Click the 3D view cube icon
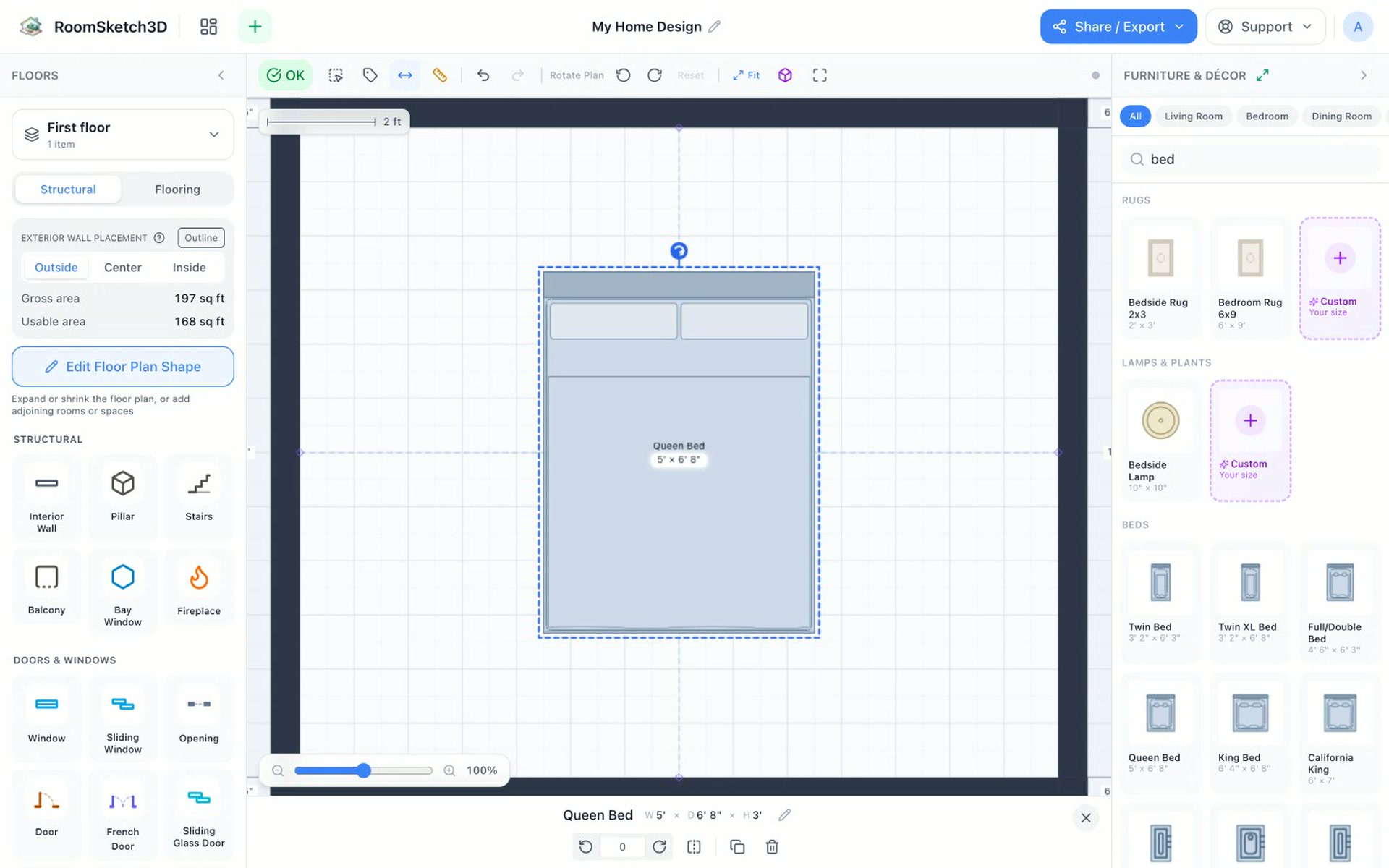Screen dimensions: 1389x868 click(x=785, y=75)
